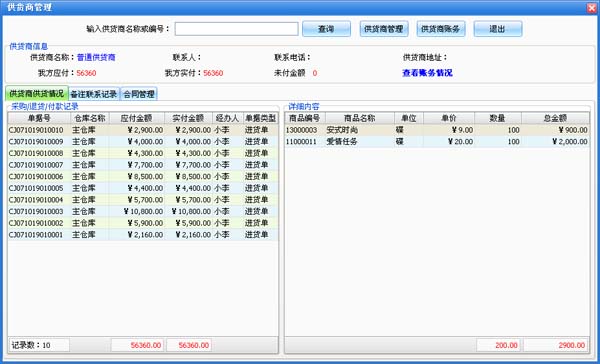
Task: Select product row 13000003 安式时尚
Action: 437,130
